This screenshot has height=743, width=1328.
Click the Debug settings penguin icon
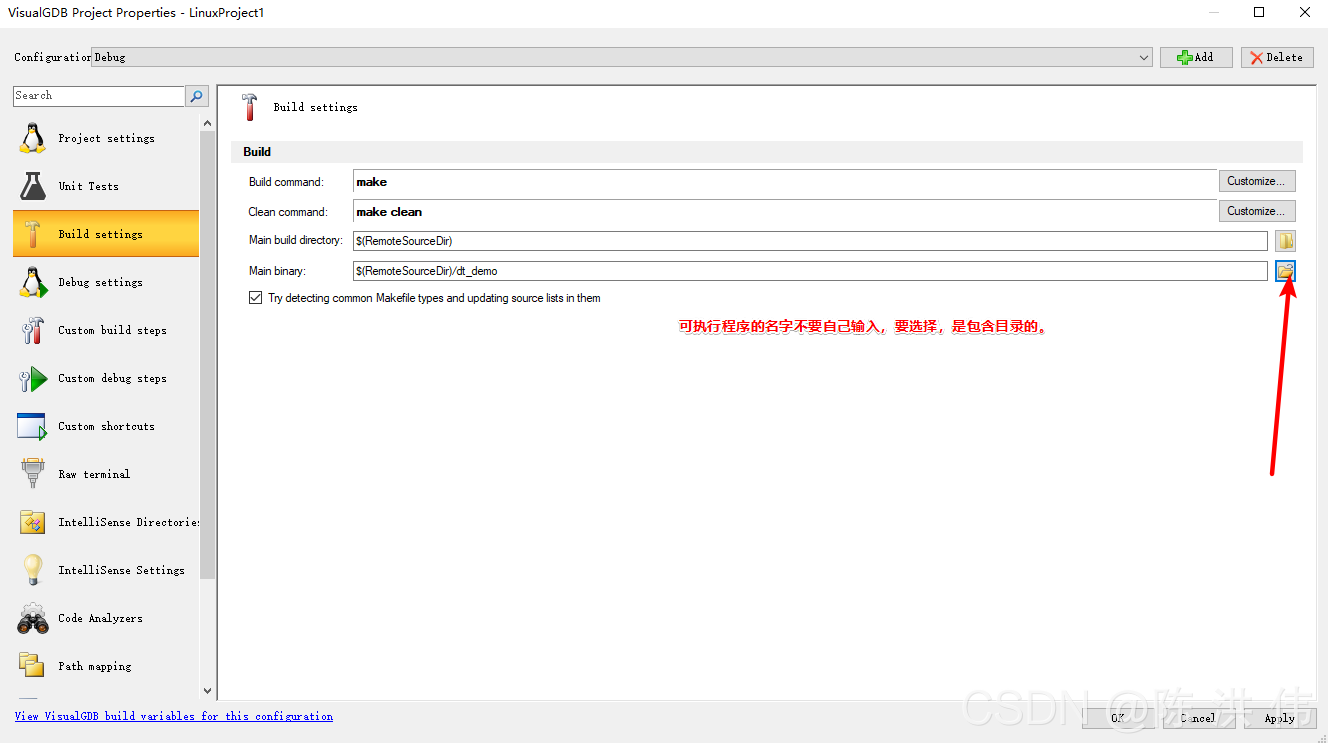pos(32,282)
